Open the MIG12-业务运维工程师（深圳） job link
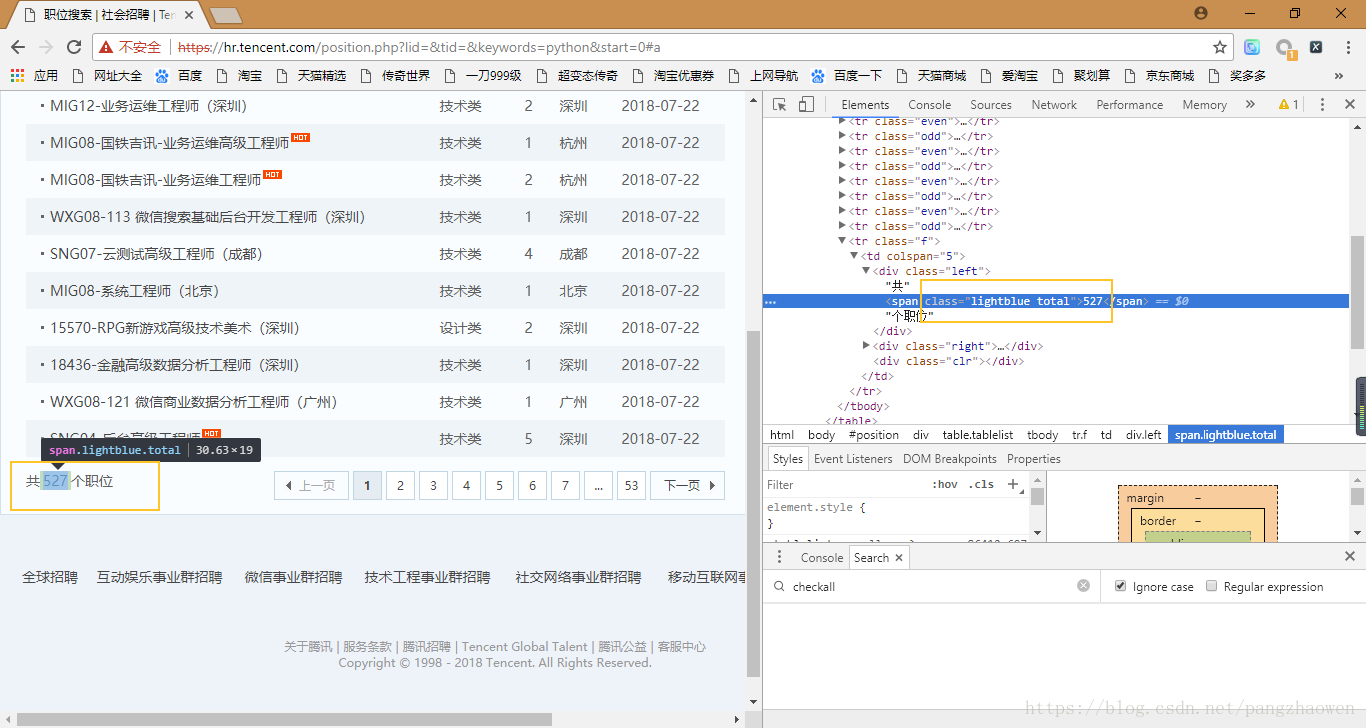 click(148, 106)
